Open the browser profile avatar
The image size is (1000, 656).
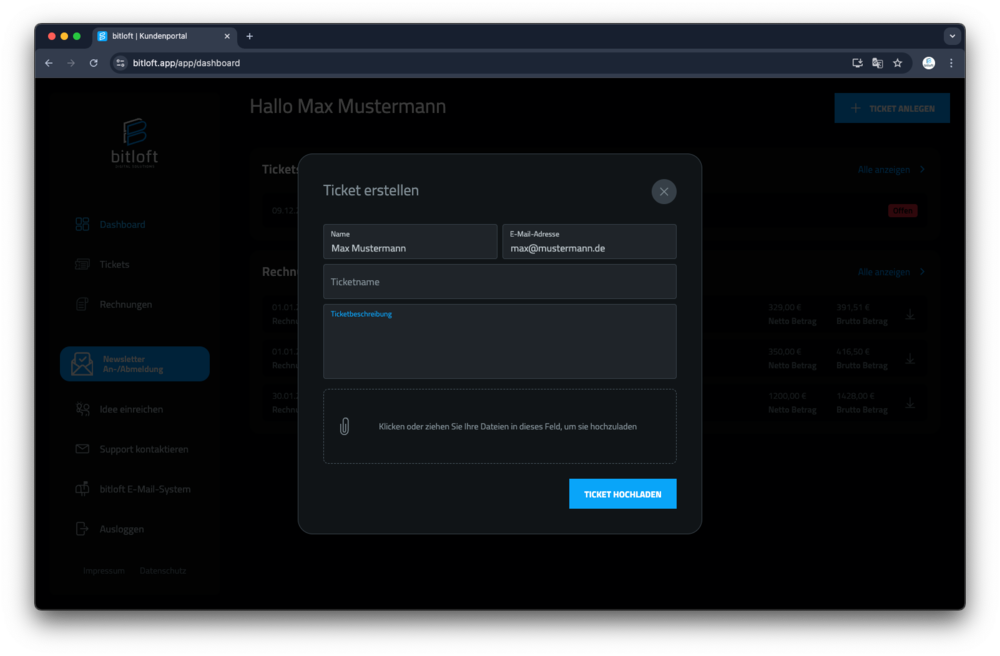click(x=929, y=63)
